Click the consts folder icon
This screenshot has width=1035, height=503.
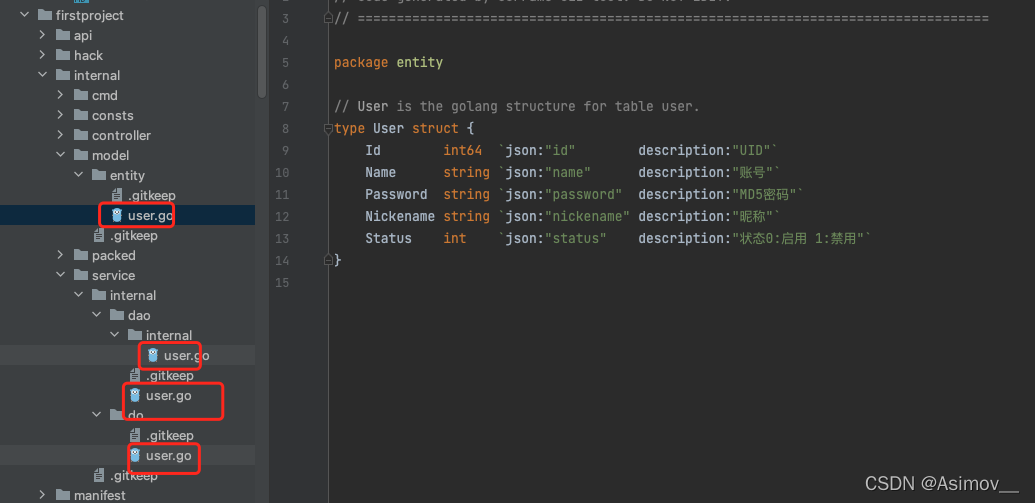(x=81, y=115)
